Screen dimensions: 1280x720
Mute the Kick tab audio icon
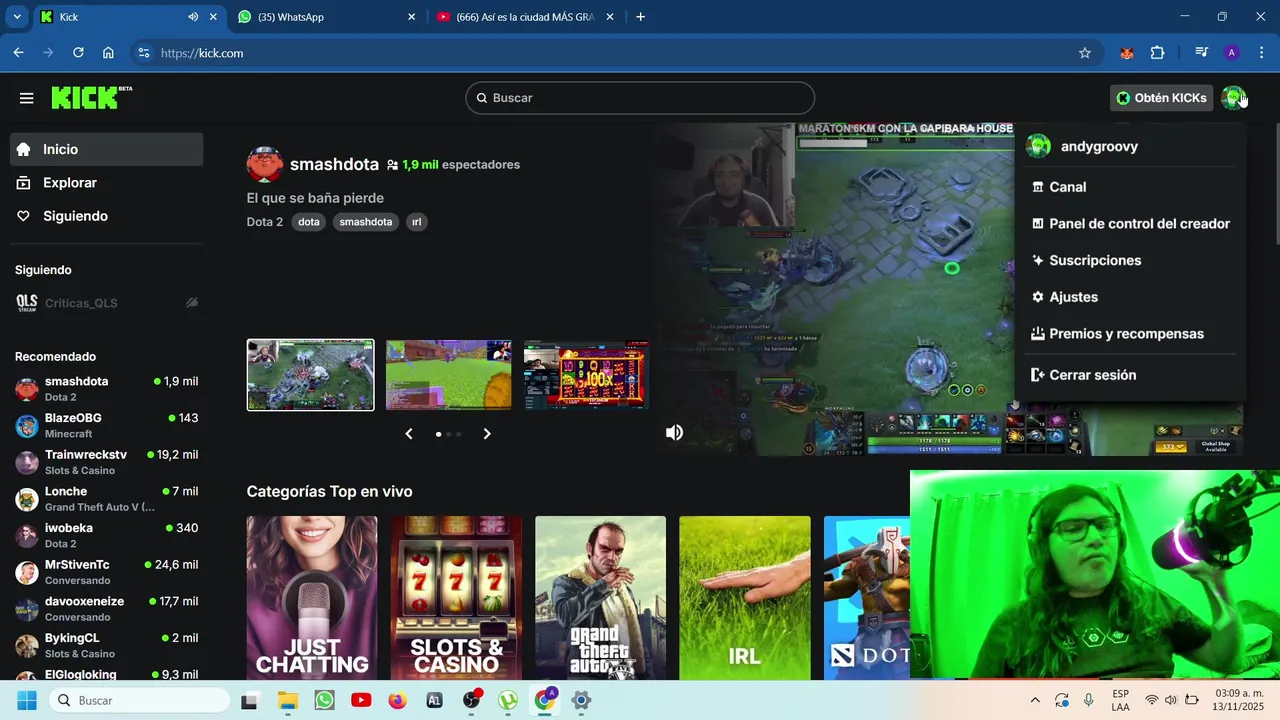pos(193,17)
